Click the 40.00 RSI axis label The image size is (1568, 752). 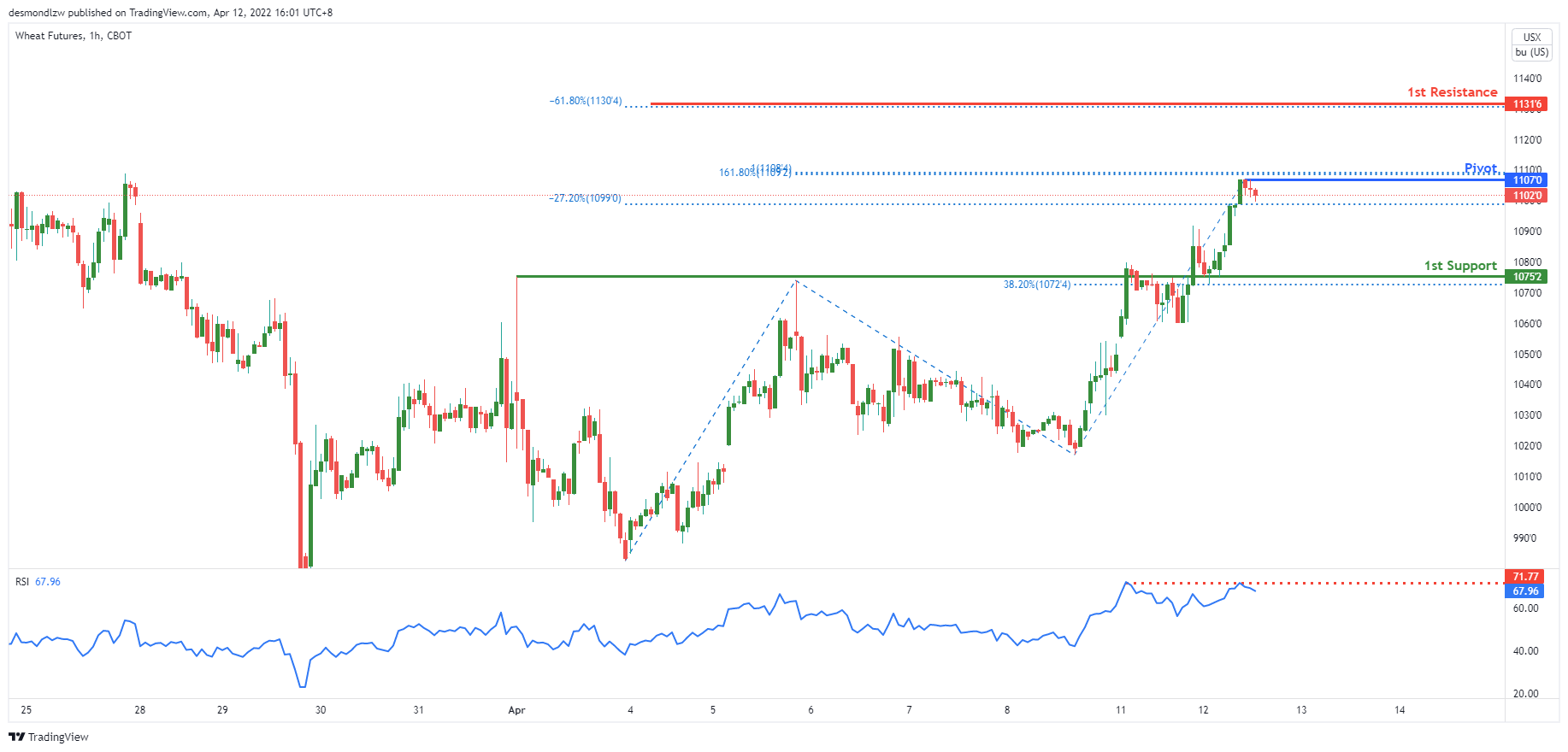1525,651
